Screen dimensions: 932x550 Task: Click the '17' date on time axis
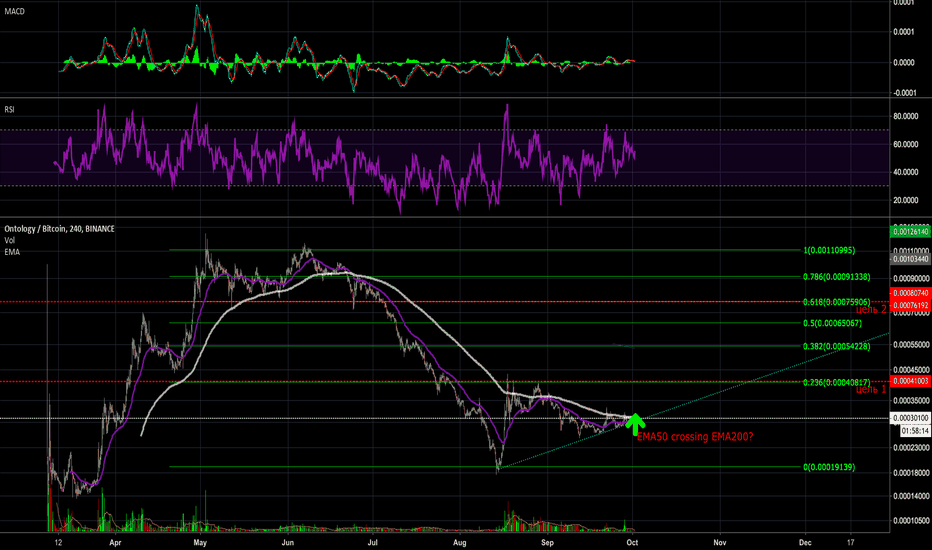click(851, 542)
